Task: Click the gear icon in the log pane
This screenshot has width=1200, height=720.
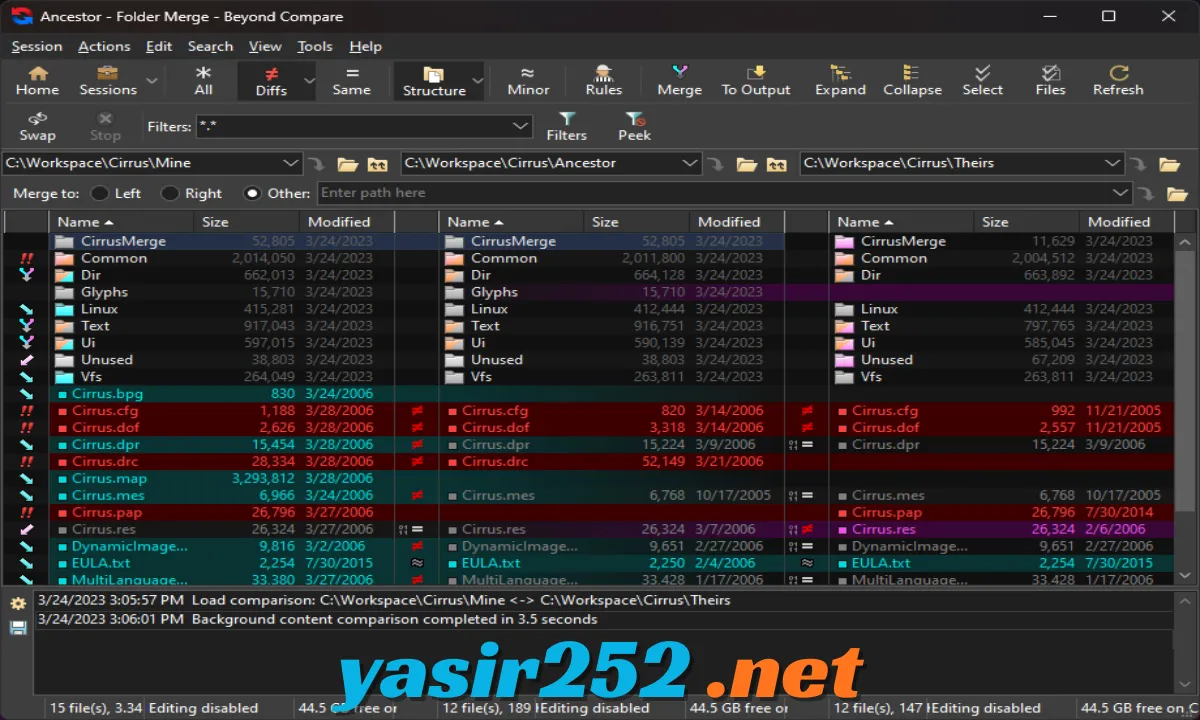Action: [x=18, y=604]
